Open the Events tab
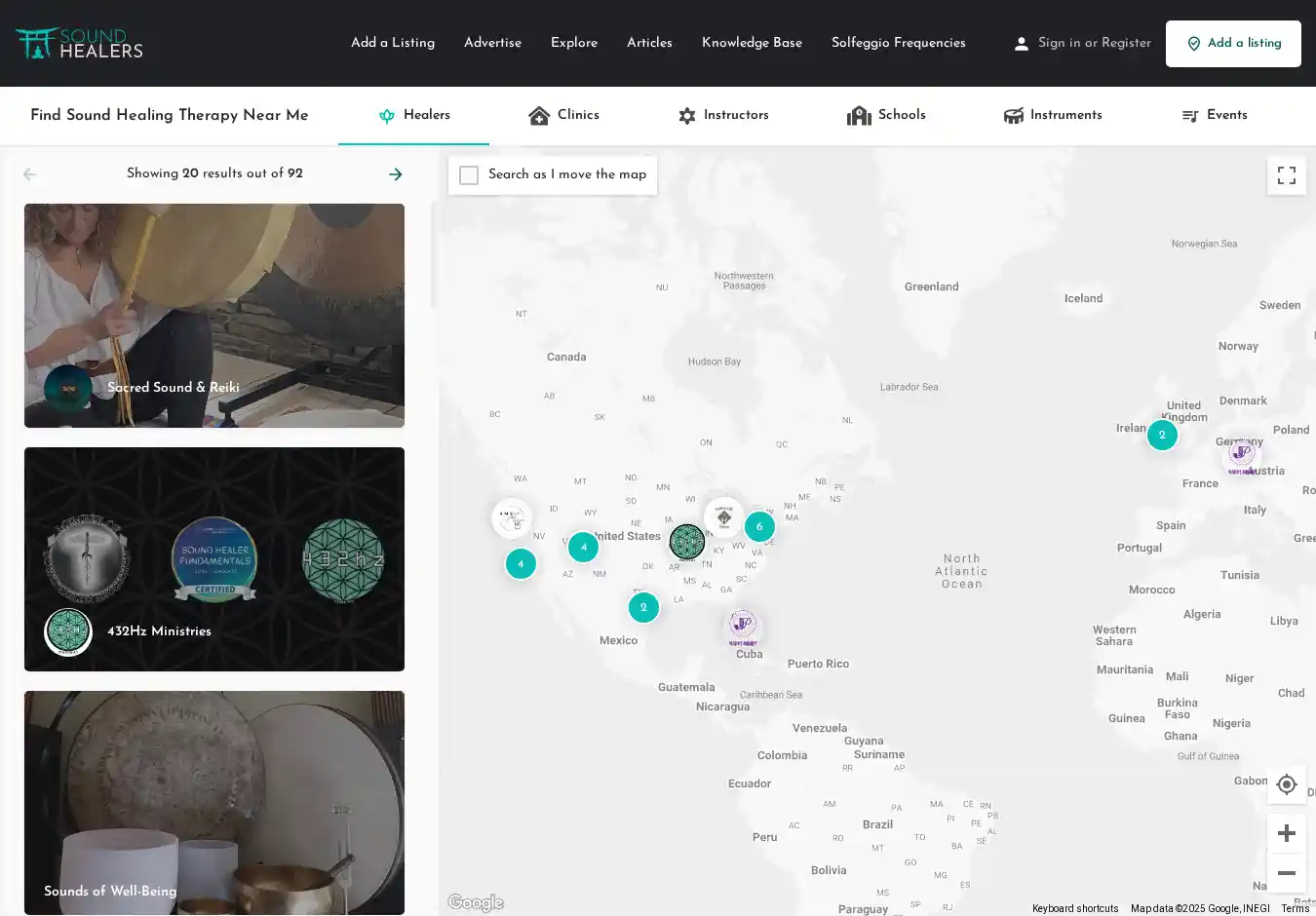1316x916 pixels. point(1214,115)
